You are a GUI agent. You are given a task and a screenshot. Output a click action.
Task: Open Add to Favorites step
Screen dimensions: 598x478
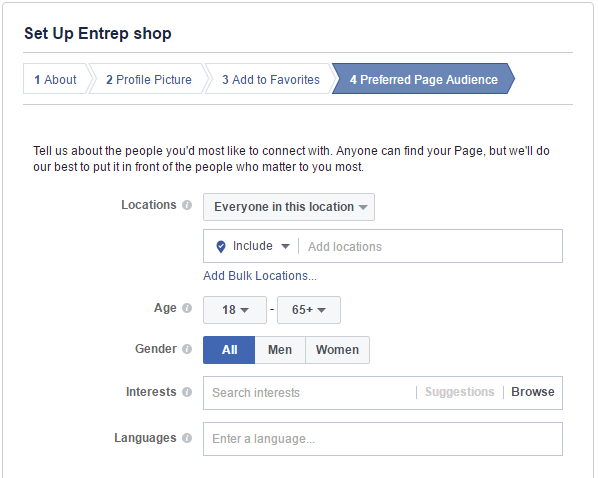[271, 79]
